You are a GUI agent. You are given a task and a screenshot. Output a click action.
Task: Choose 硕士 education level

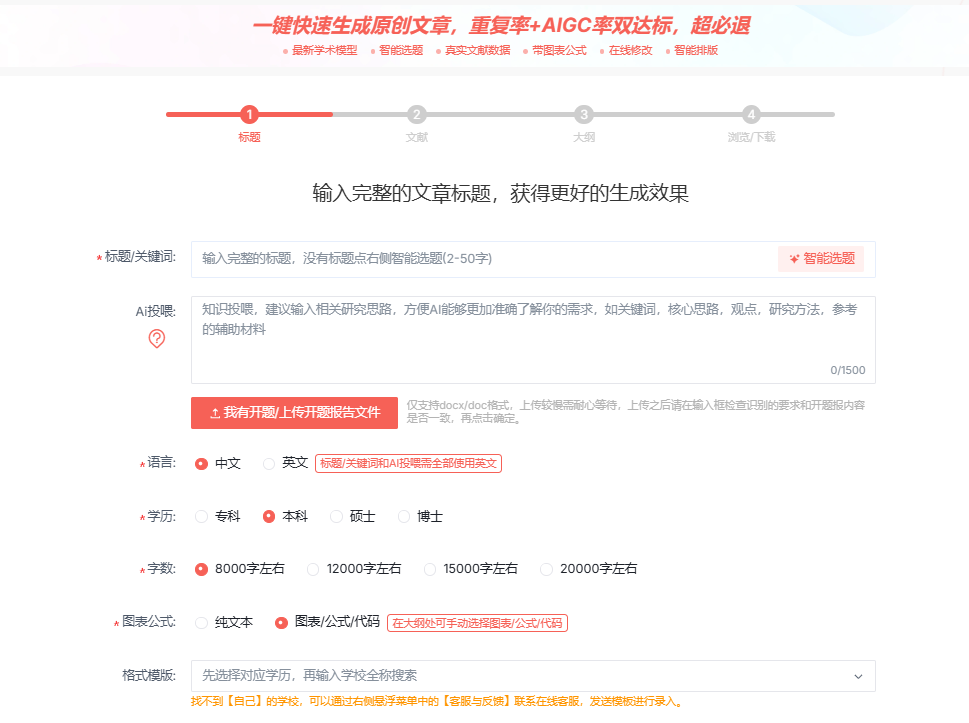pyautogui.click(x=336, y=517)
